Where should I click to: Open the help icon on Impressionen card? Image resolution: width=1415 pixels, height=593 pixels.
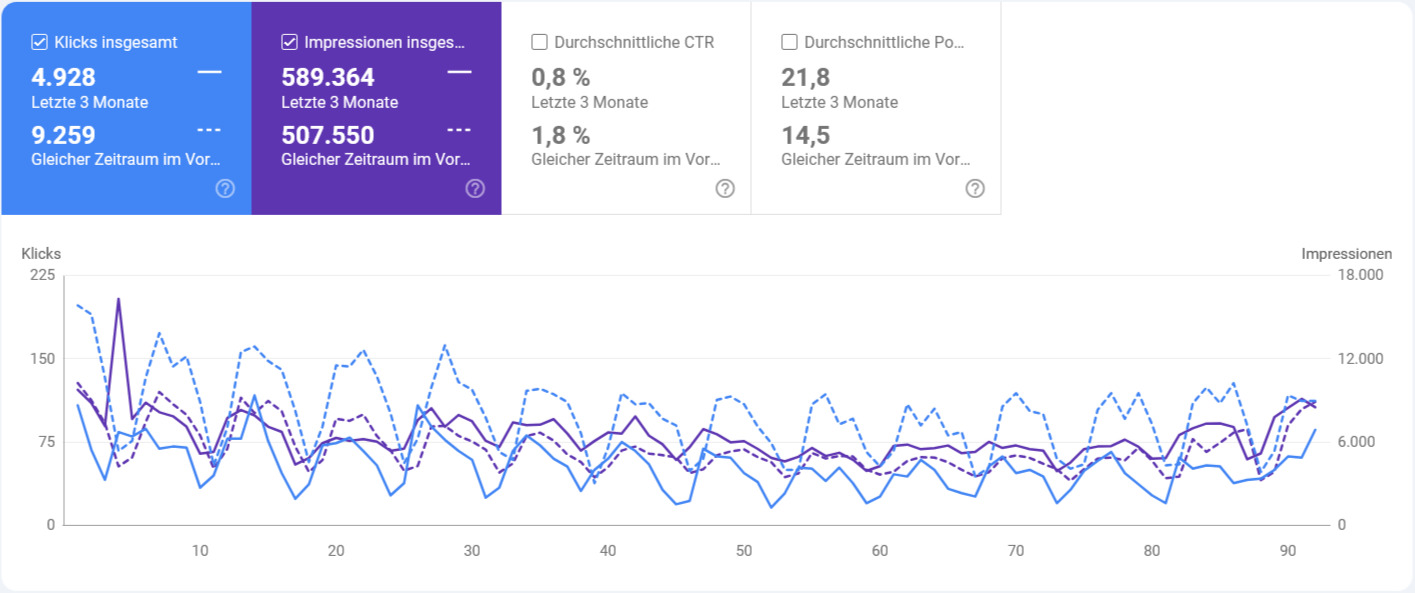(475, 188)
